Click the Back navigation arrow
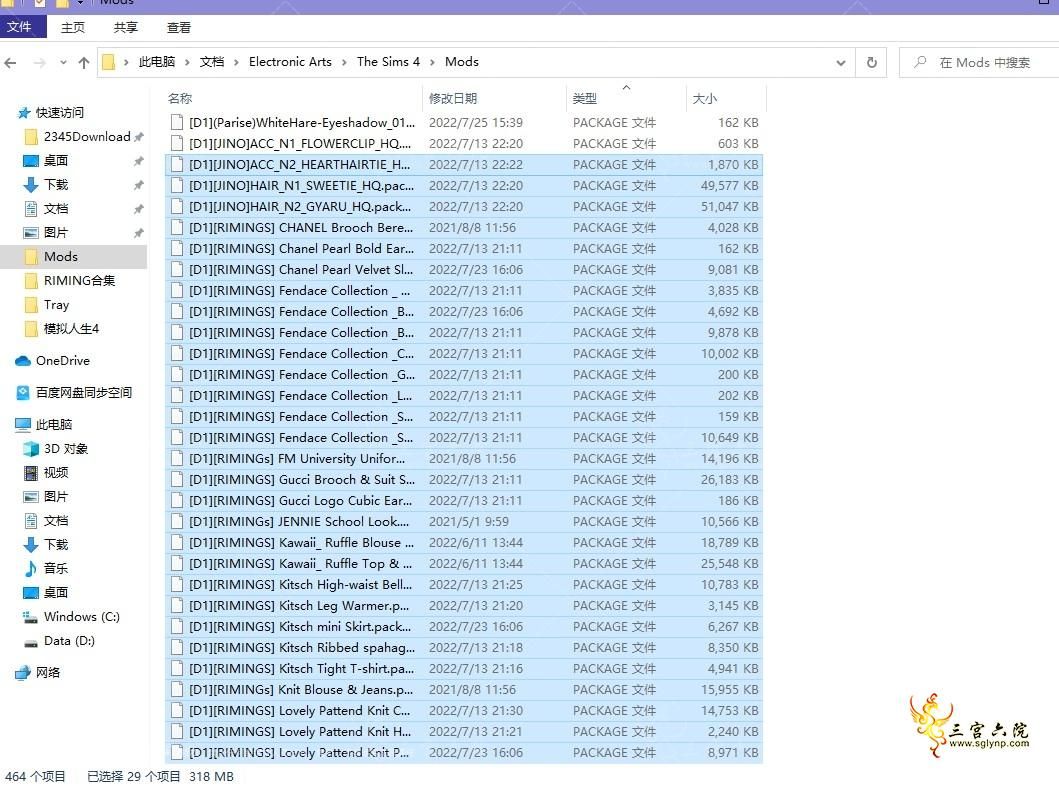The width and height of the screenshot is (1059, 788). tap(10, 63)
